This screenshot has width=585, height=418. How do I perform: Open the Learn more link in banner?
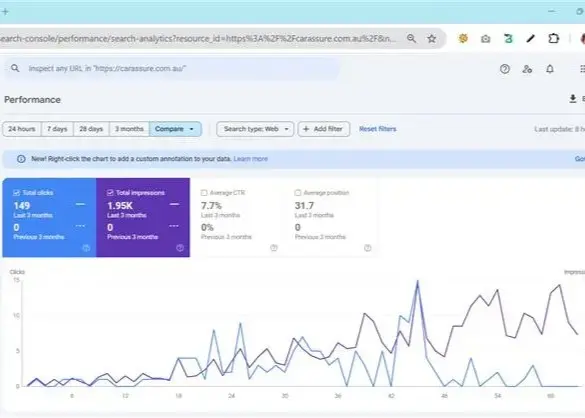(250, 159)
